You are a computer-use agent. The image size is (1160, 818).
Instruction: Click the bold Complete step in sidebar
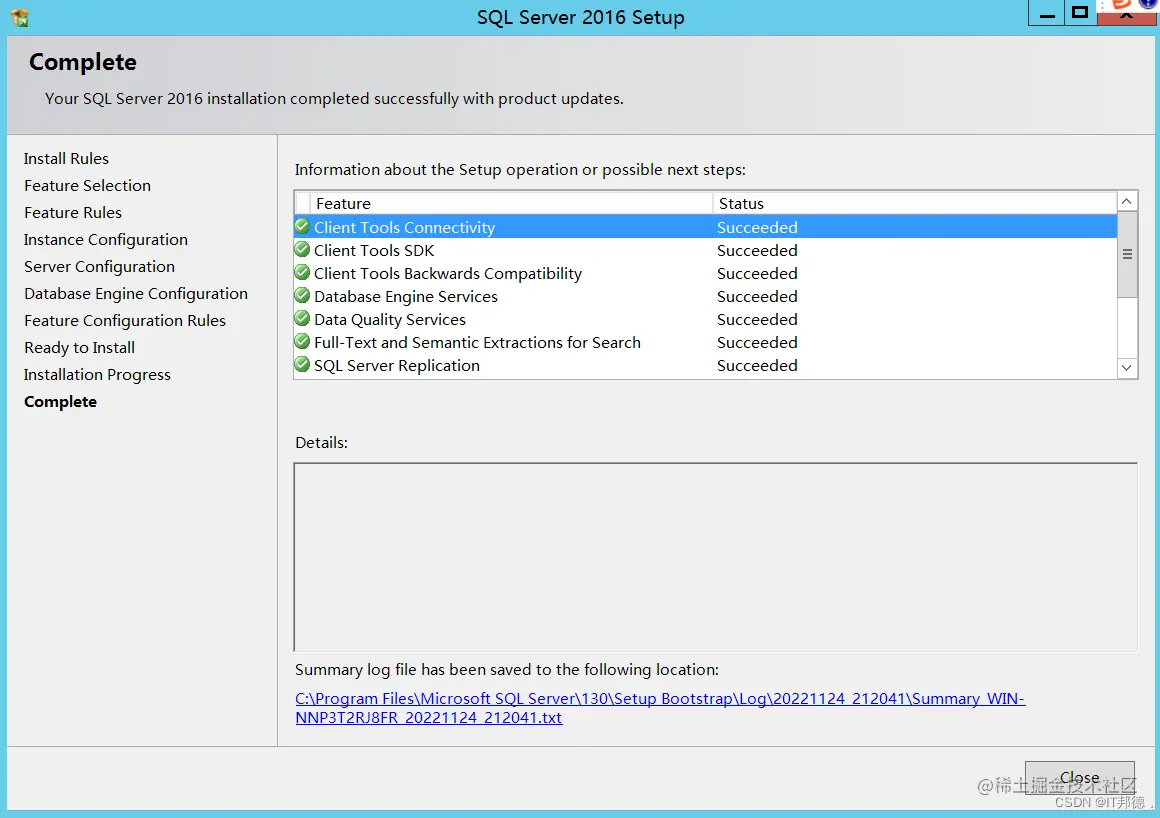tap(60, 402)
